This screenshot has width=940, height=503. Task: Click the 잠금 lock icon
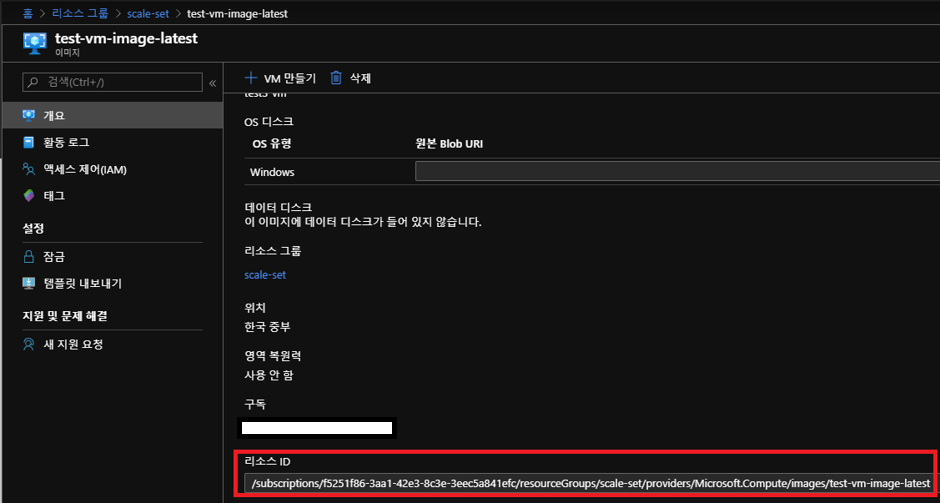(29, 257)
